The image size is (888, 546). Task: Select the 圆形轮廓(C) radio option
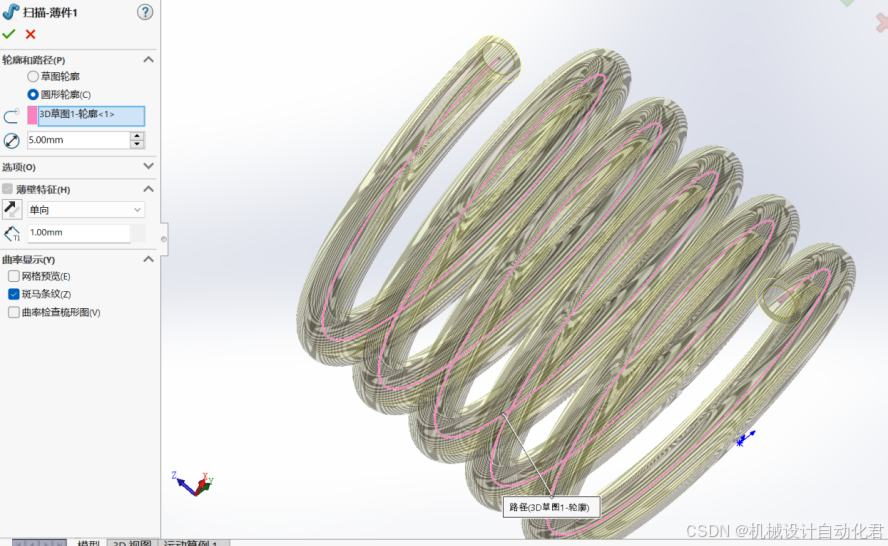click(33, 95)
